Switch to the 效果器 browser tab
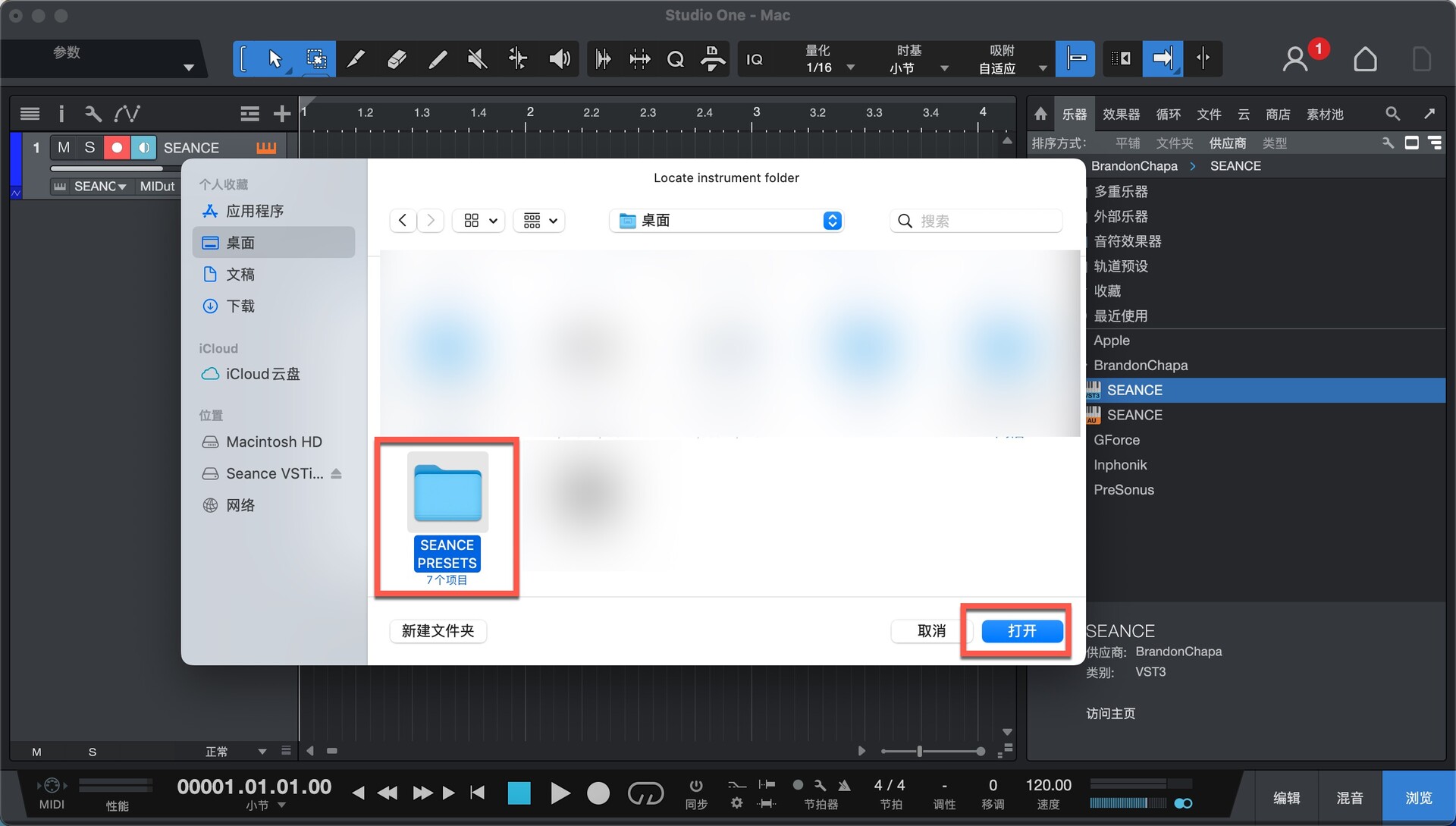The width and height of the screenshot is (1456, 826). point(1121,114)
